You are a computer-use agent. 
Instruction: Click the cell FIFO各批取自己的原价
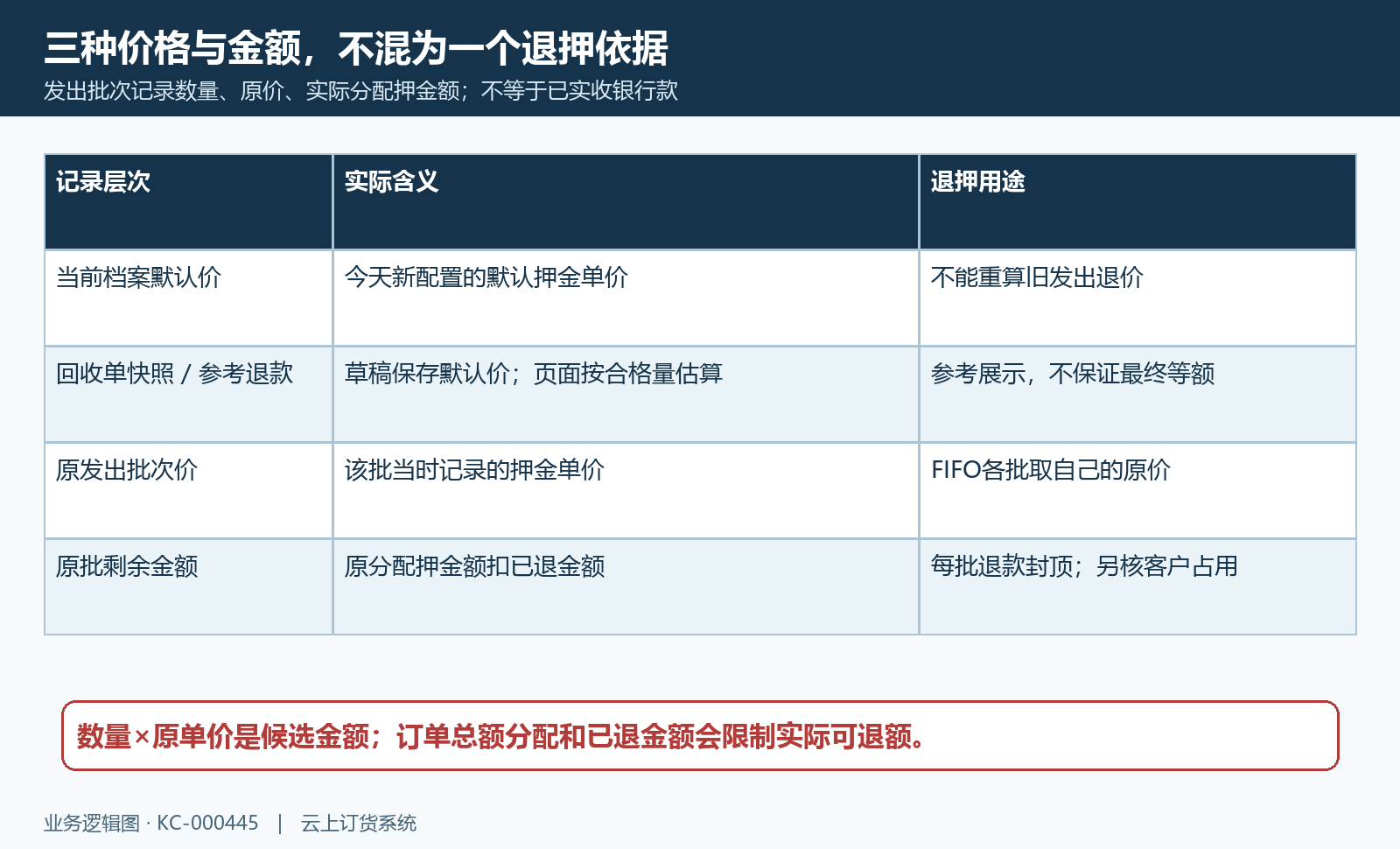click(x=1137, y=491)
